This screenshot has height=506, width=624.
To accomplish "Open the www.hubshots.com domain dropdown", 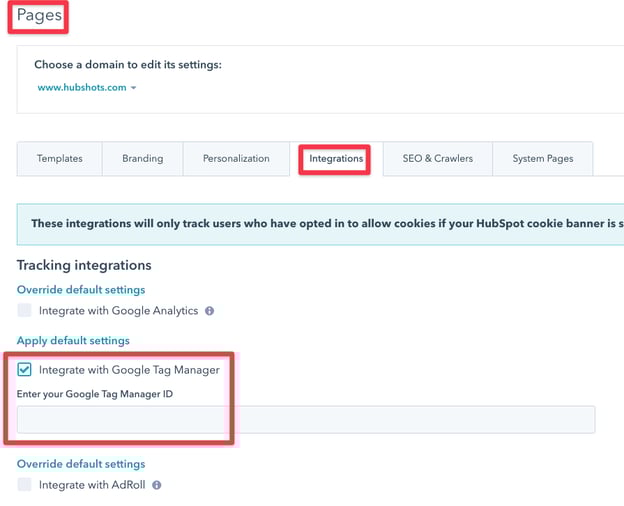I will [x=87, y=88].
